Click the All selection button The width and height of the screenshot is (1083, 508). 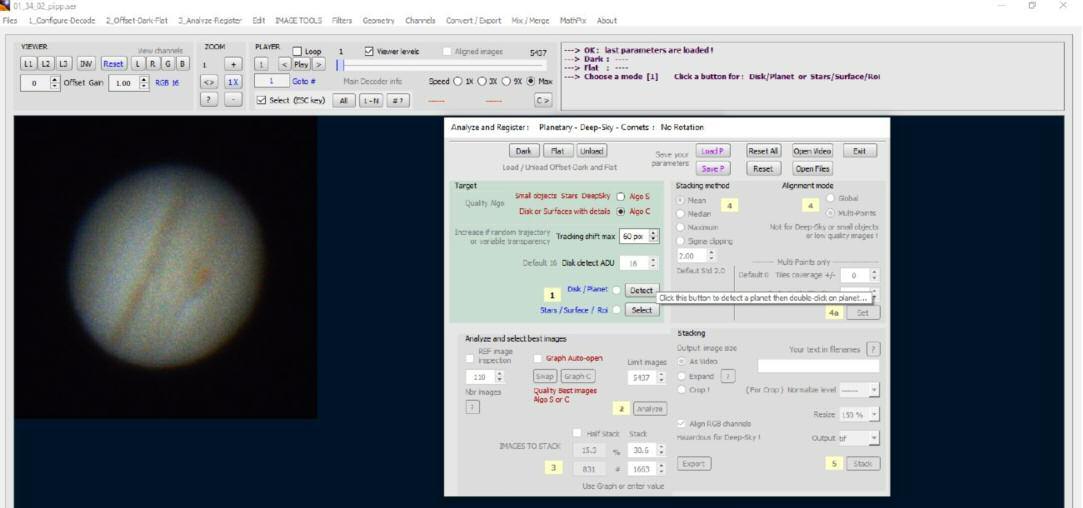point(343,100)
